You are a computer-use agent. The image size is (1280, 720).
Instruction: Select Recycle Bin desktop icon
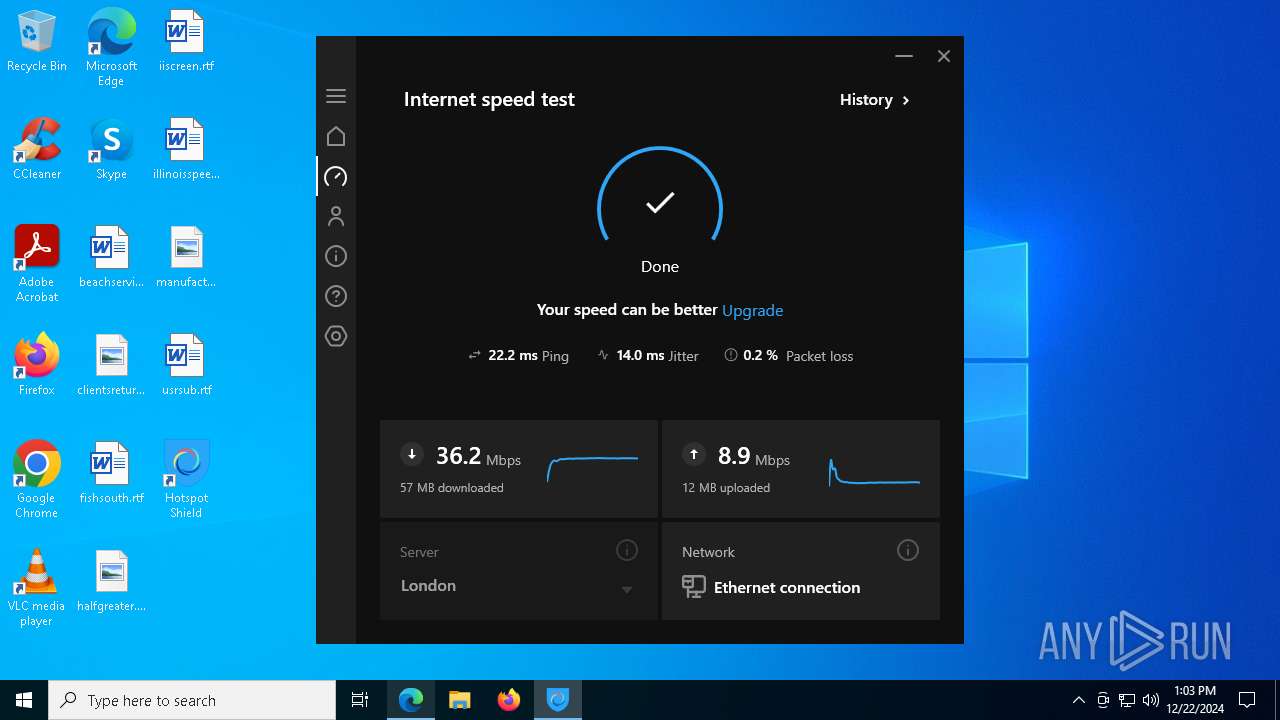(x=37, y=42)
